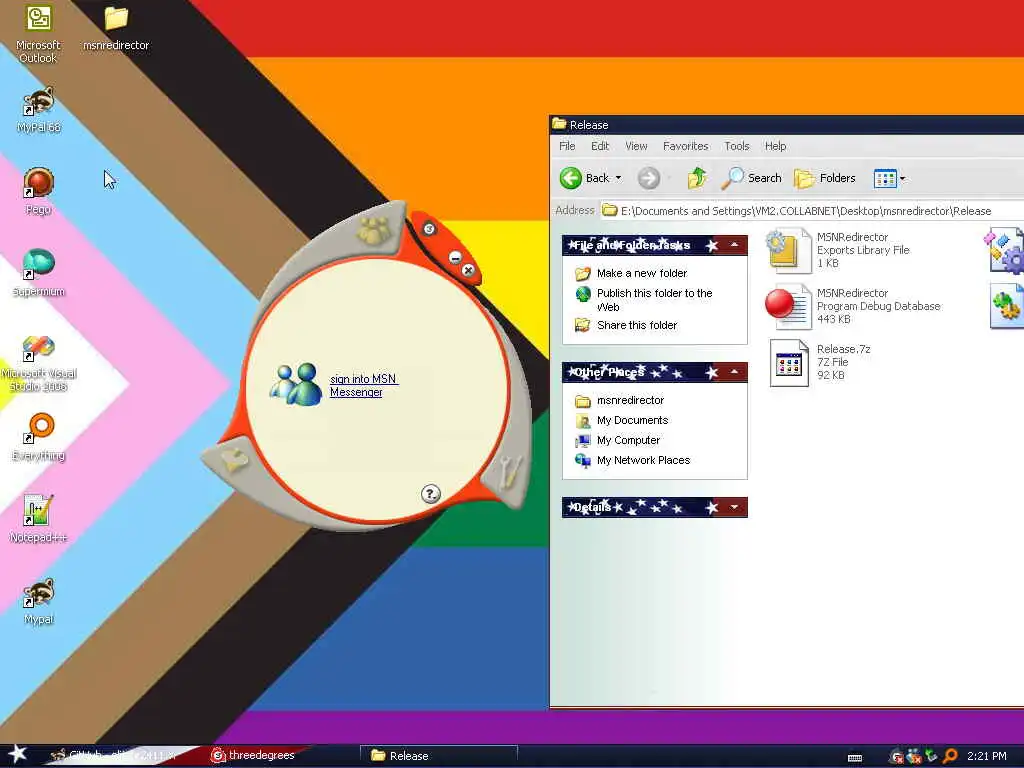Select the Supermium desktop shortcut

coord(39,273)
